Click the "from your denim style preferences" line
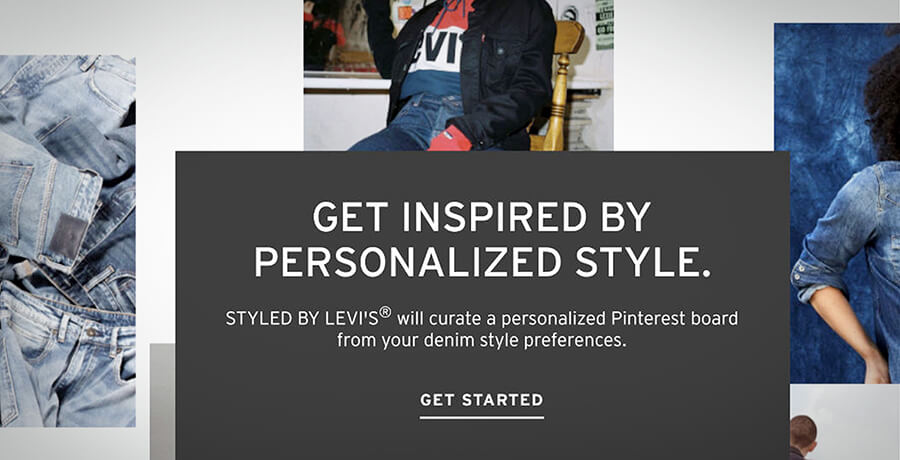The width and height of the screenshot is (900, 460). tap(481, 340)
